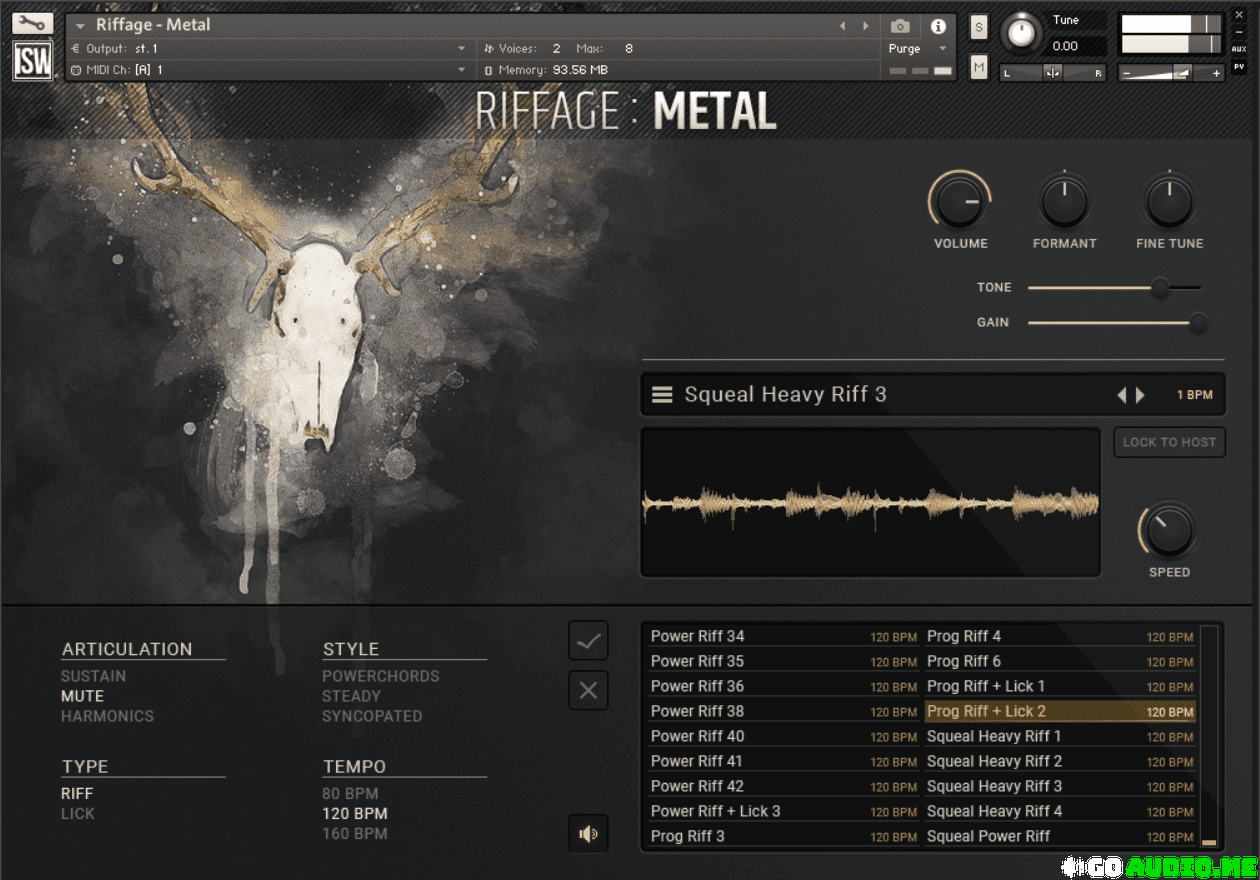Choose Power Riff 38 from list
The height and width of the screenshot is (880, 1260).
coord(697,711)
